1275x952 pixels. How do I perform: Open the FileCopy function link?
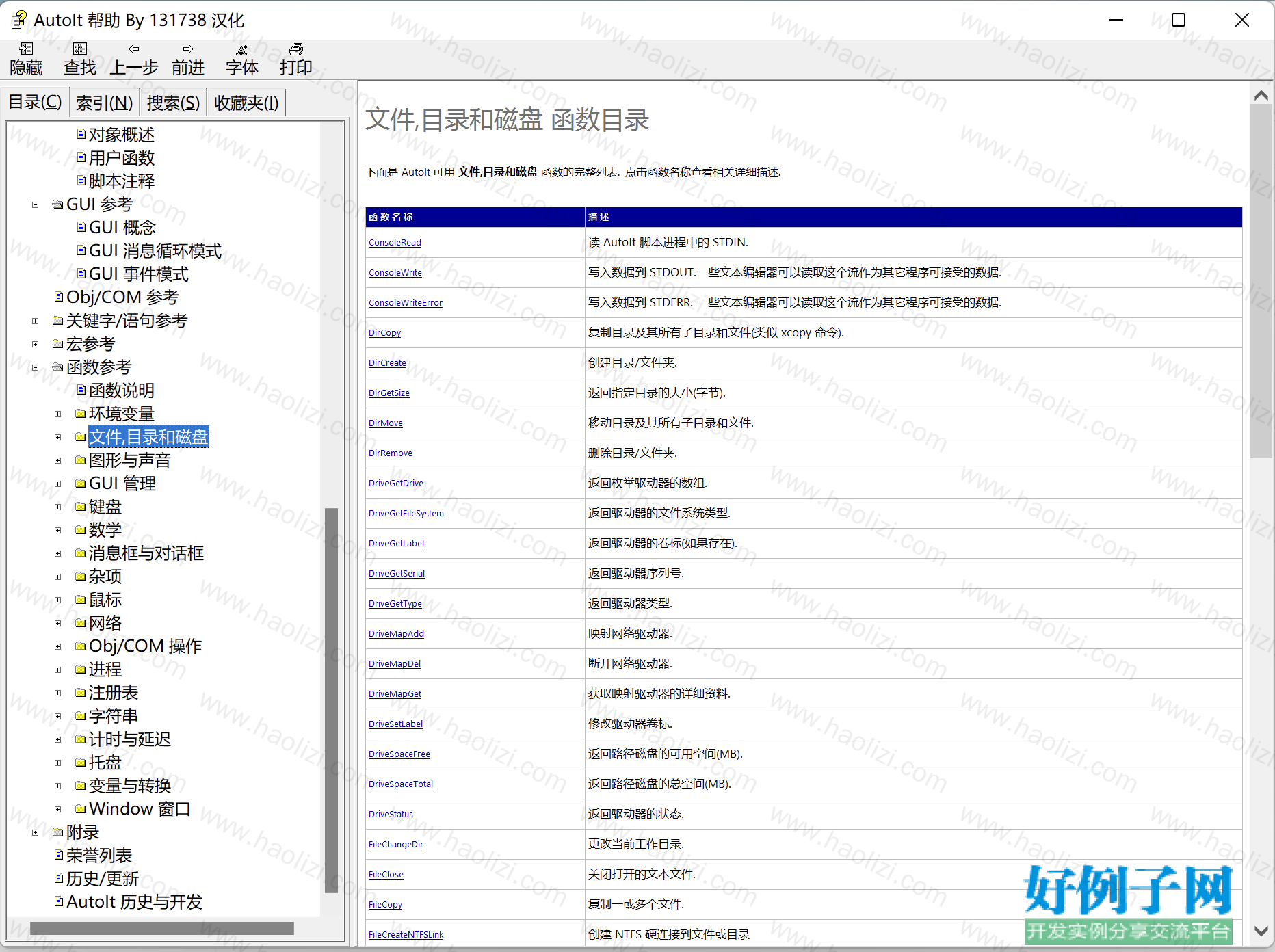click(x=385, y=904)
